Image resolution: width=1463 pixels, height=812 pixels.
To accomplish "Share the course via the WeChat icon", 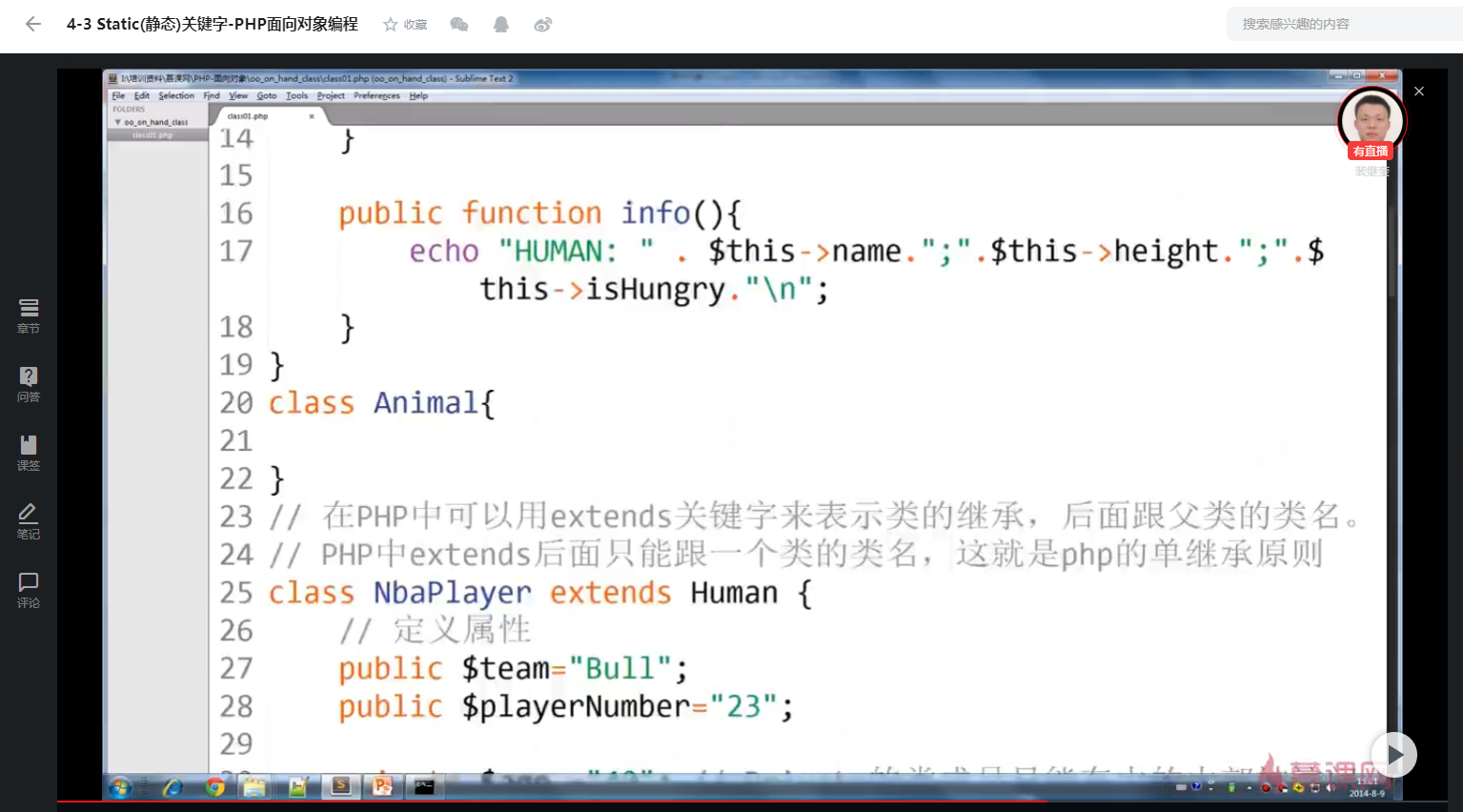I will tap(459, 25).
